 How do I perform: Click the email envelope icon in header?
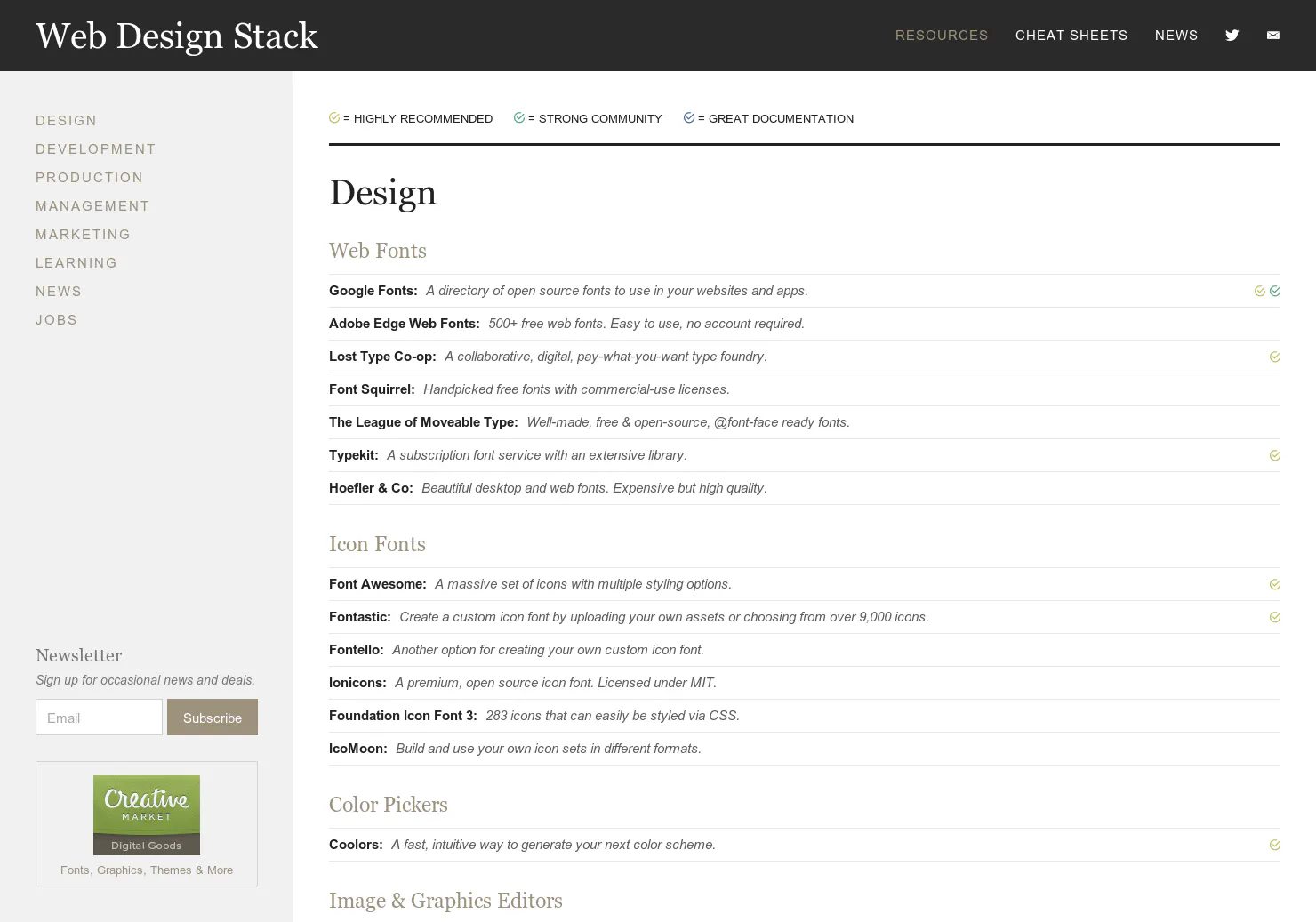1273,36
